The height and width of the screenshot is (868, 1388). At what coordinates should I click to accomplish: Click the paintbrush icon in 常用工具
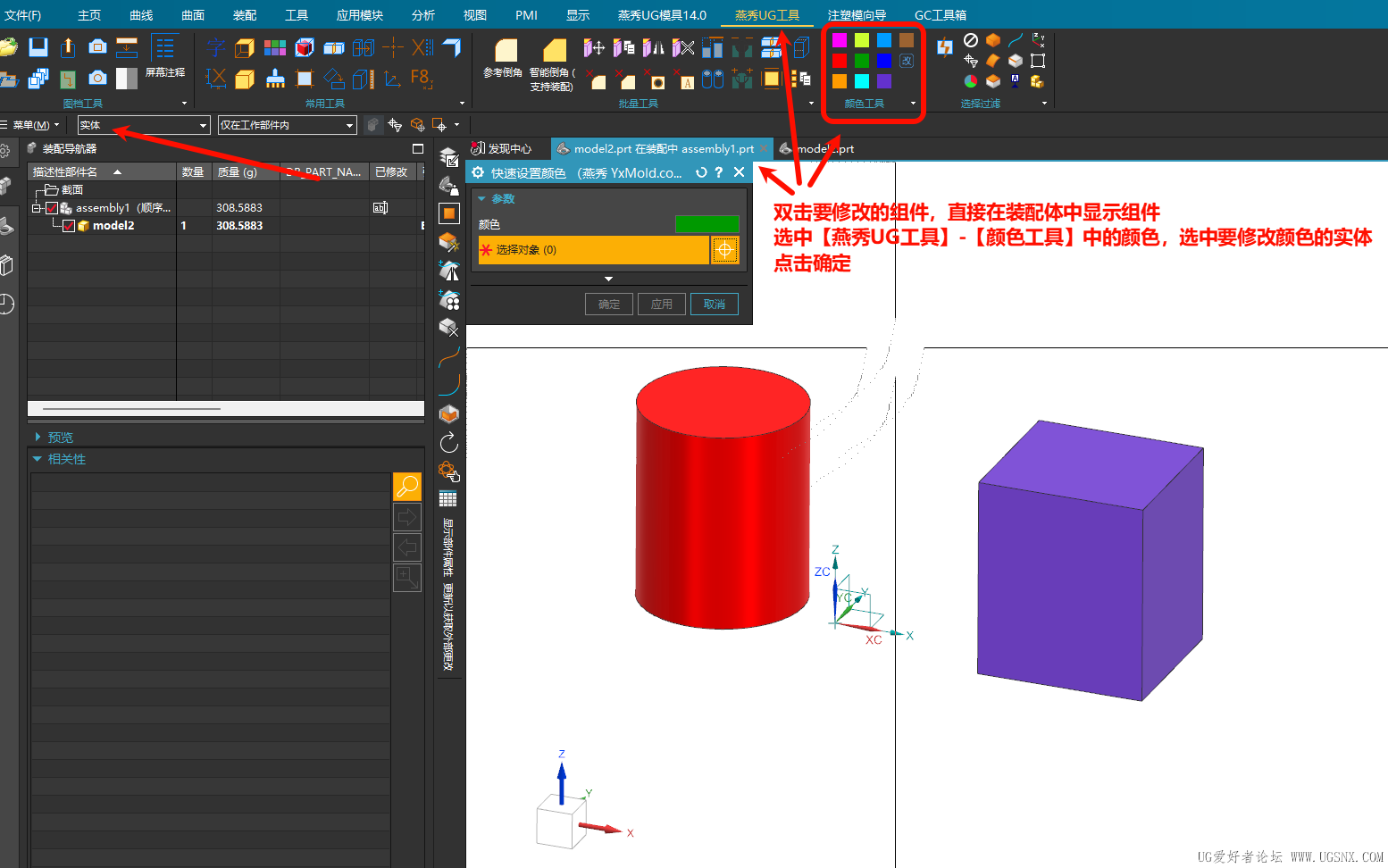[275, 79]
